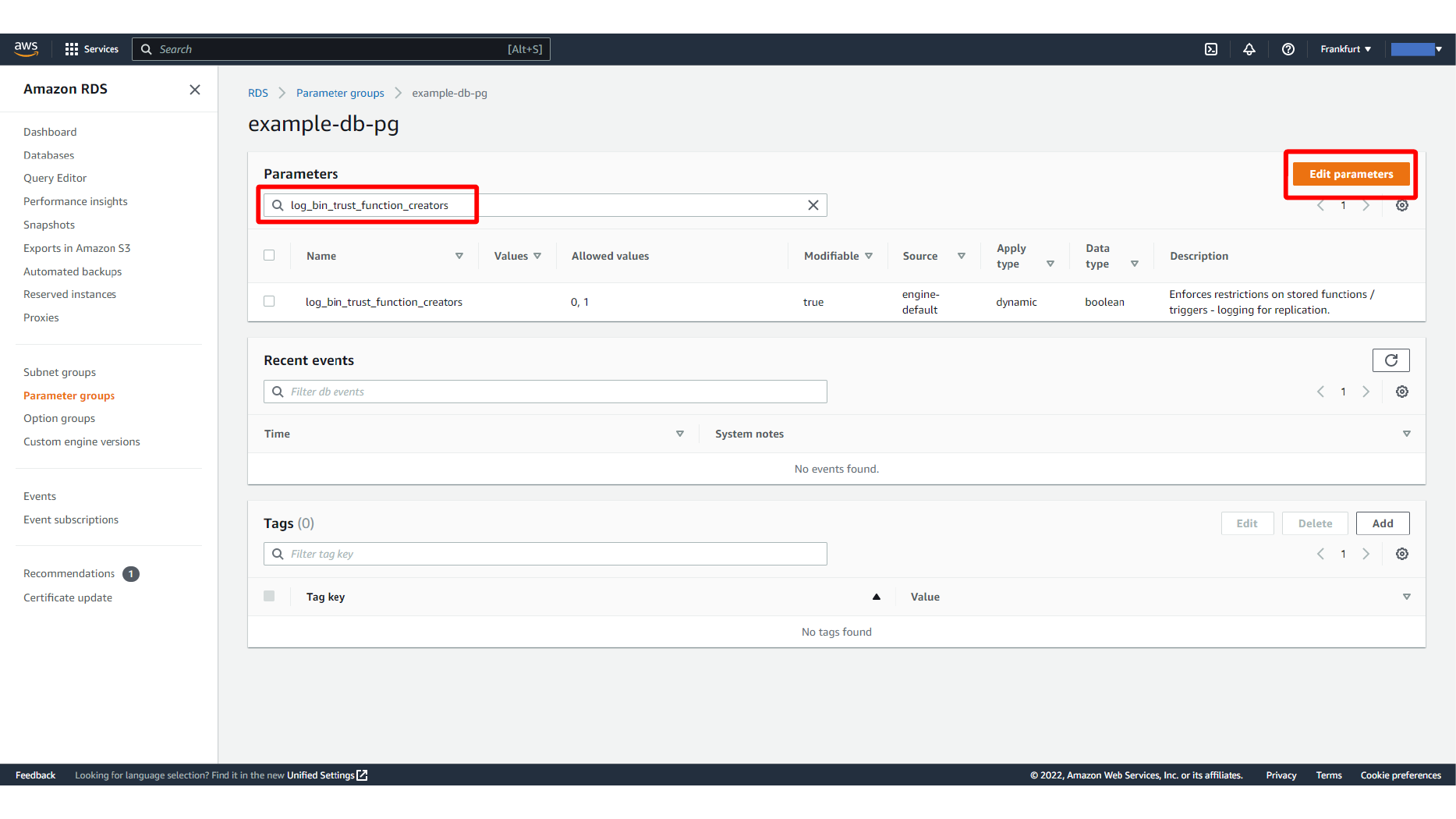Launch the CloudShell terminal icon
1456x819 pixels.
tap(1211, 49)
